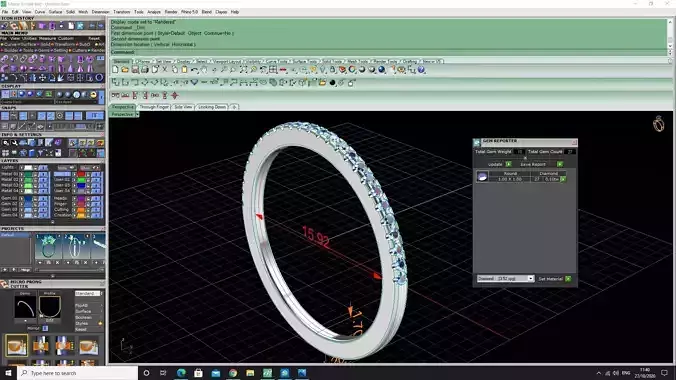Select the highlighted first prong cutter style thumbnail
Screen dimensions: 676x380
pos(16,345)
